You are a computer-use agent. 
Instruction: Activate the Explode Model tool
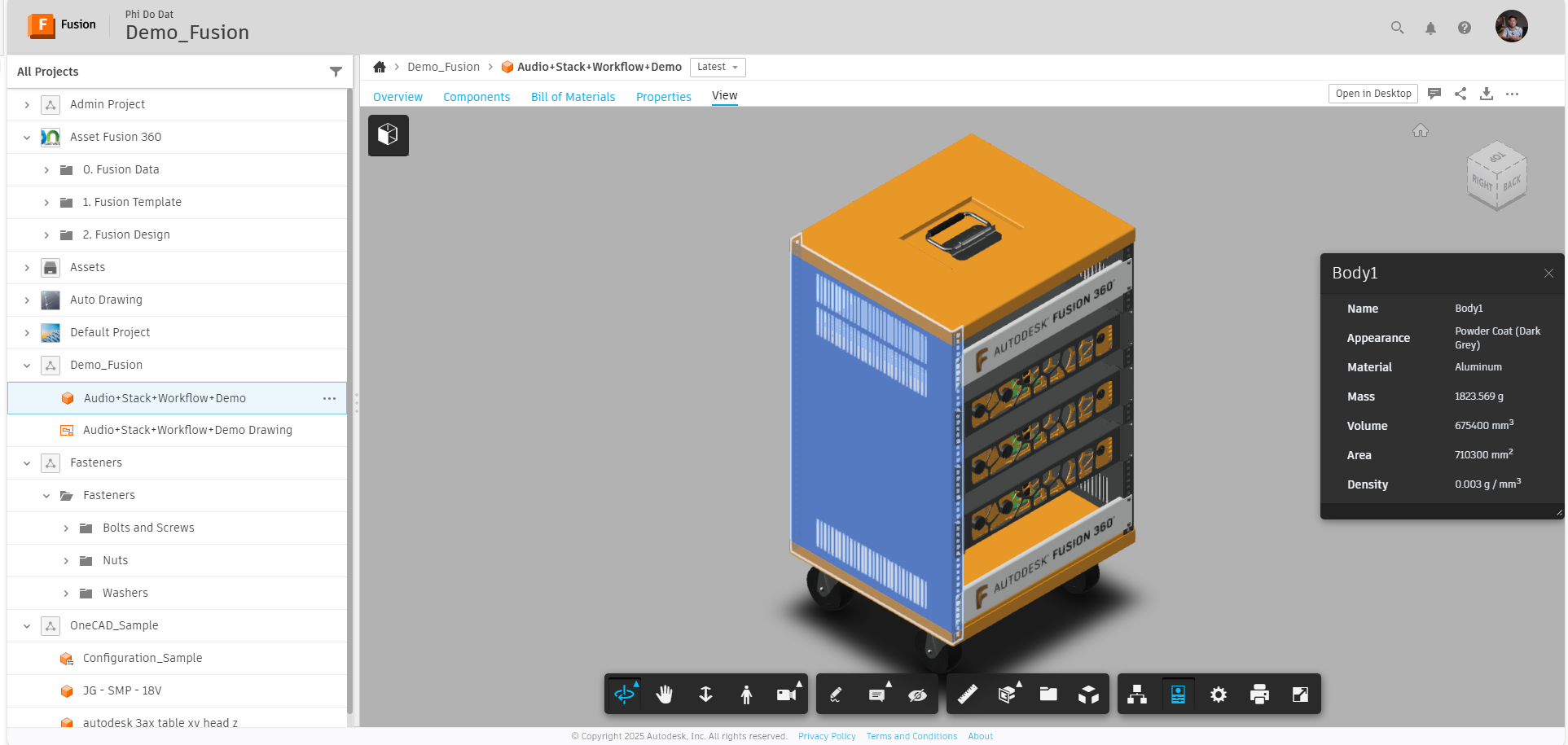click(x=1088, y=695)
